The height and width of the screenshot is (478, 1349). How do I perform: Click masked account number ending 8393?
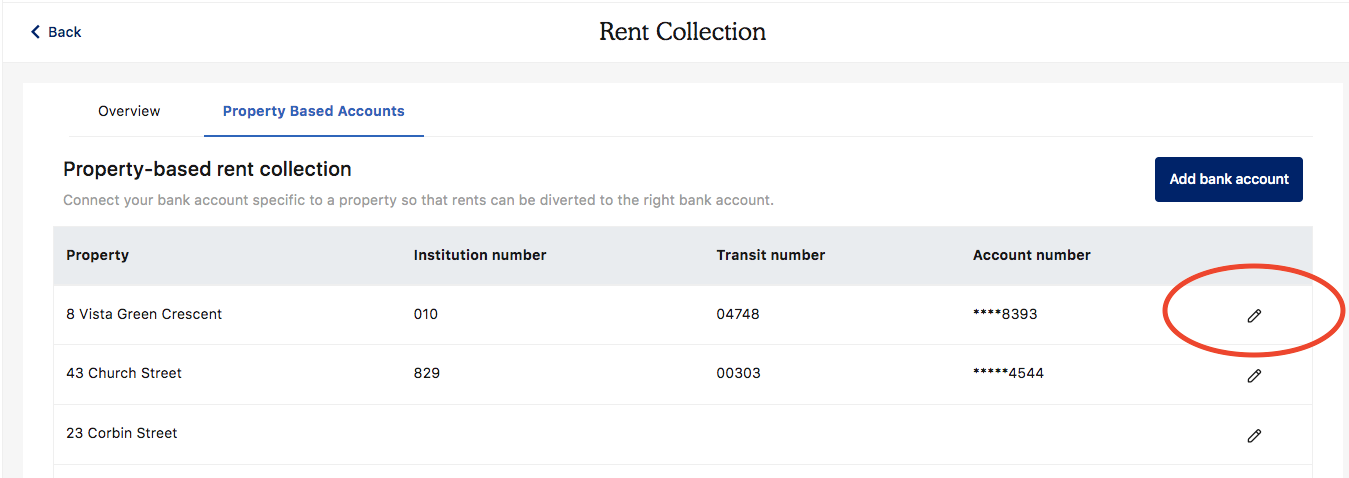pos(1005,314)
